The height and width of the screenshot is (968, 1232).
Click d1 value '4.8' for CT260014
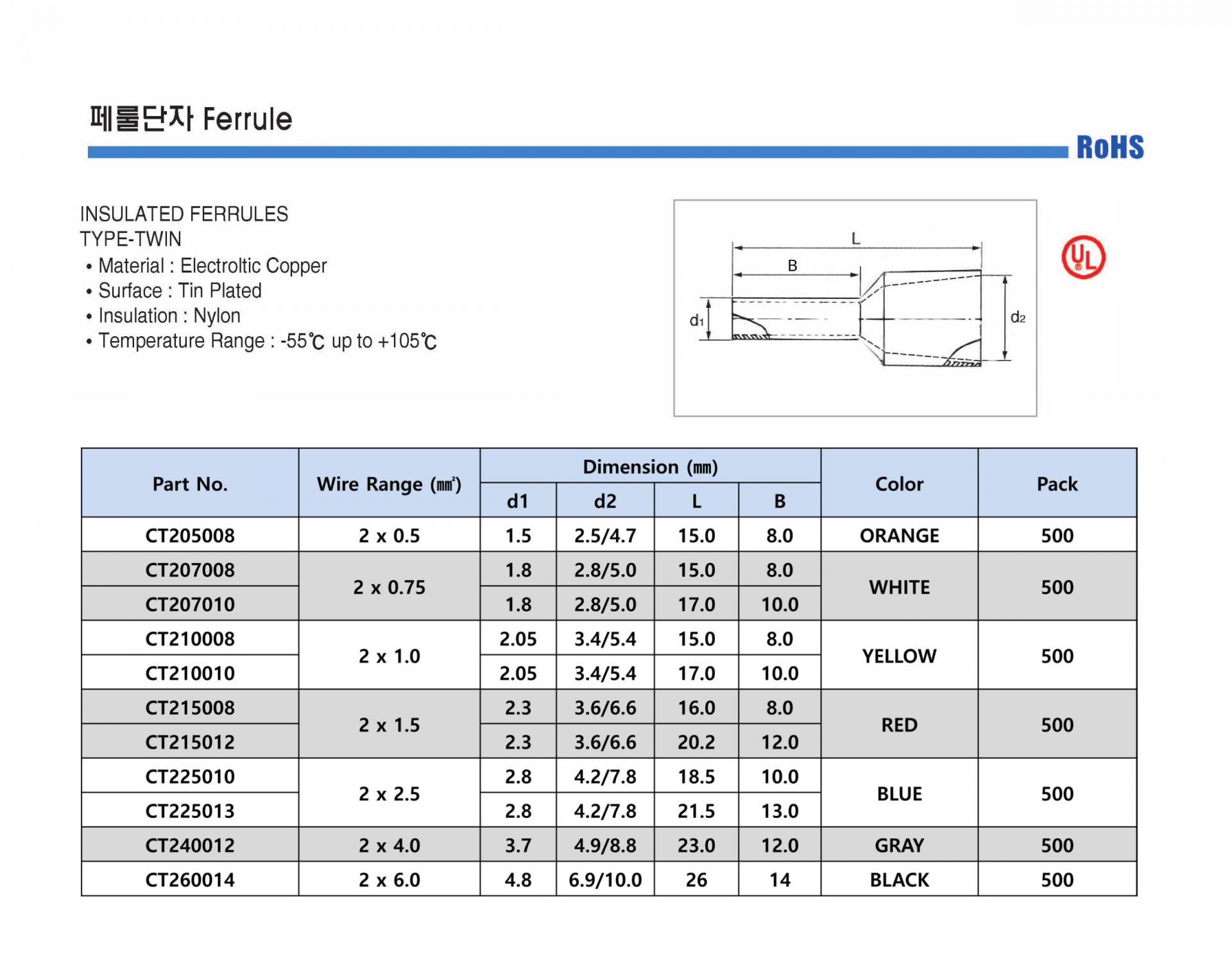518,879
